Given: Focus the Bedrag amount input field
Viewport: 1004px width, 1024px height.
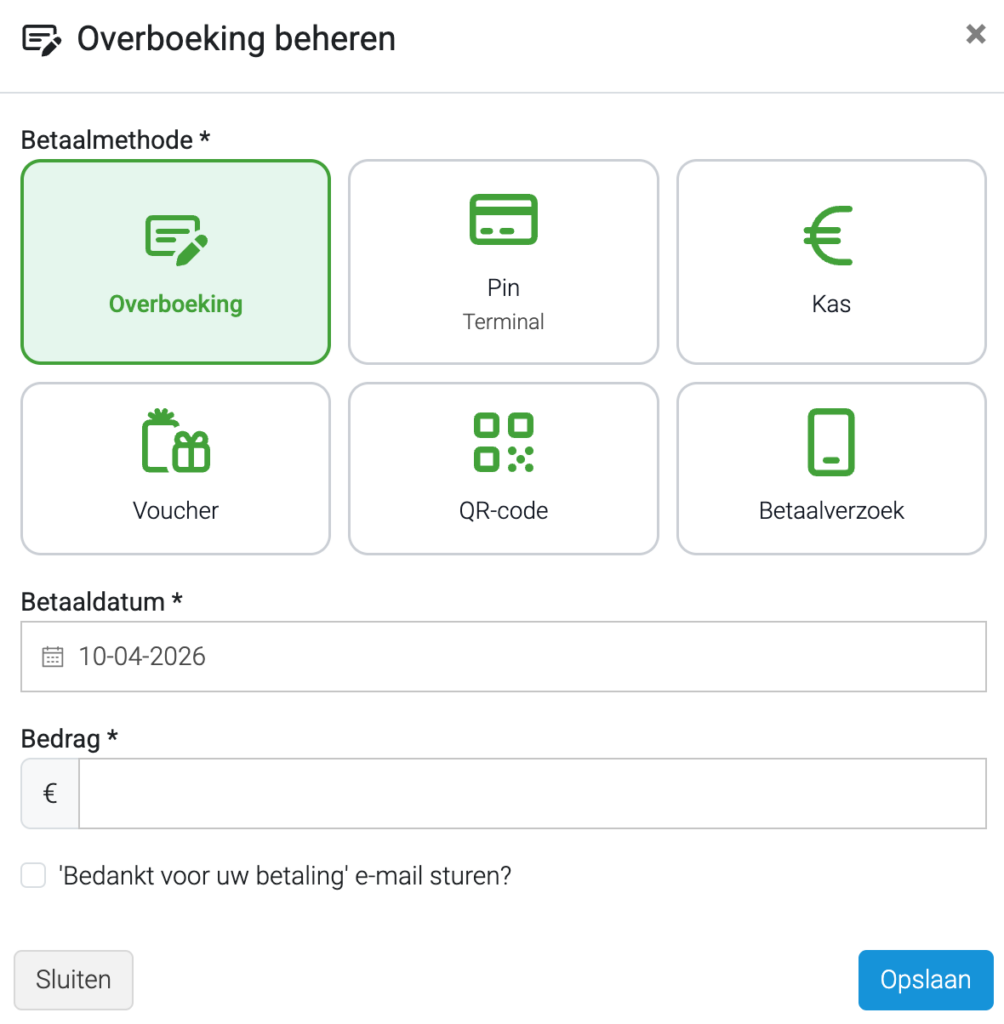Looking at the screenshot, I should [532, 793].
